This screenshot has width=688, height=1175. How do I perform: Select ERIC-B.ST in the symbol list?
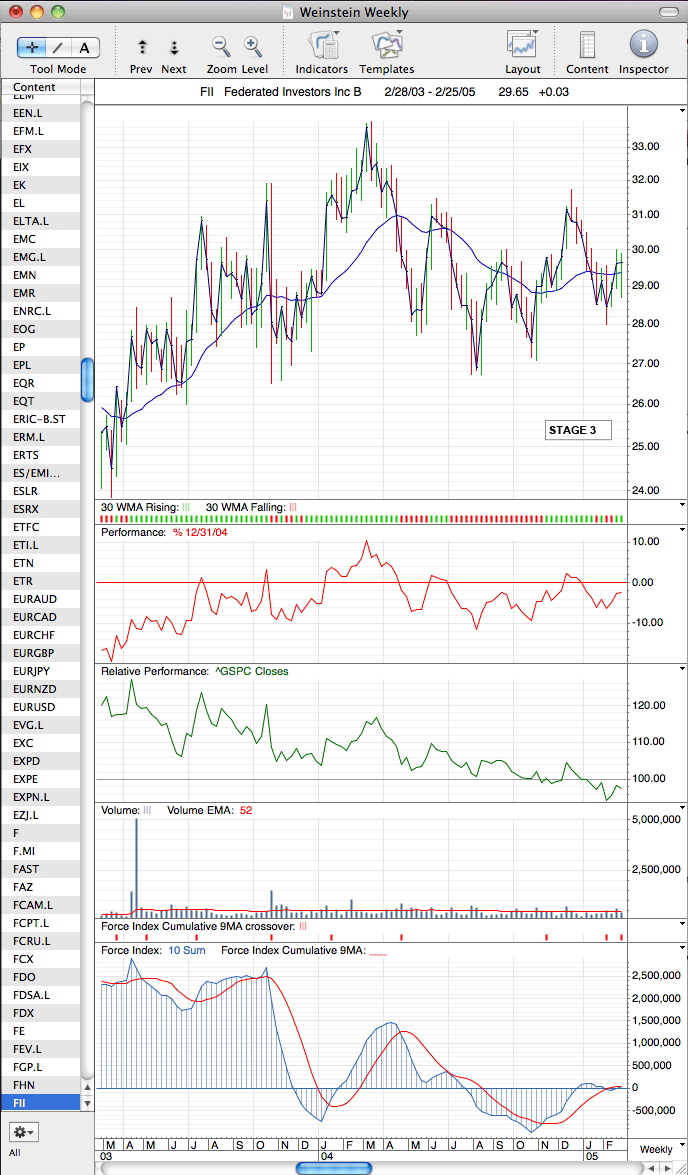[40, 419]
